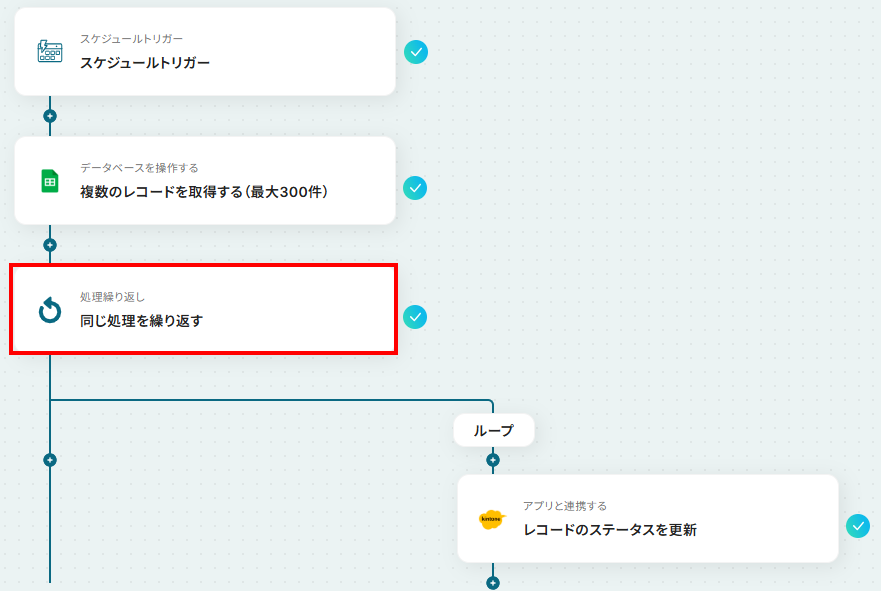Click checkmark beside 同じ処理を繰り返す step

point(415,317)
